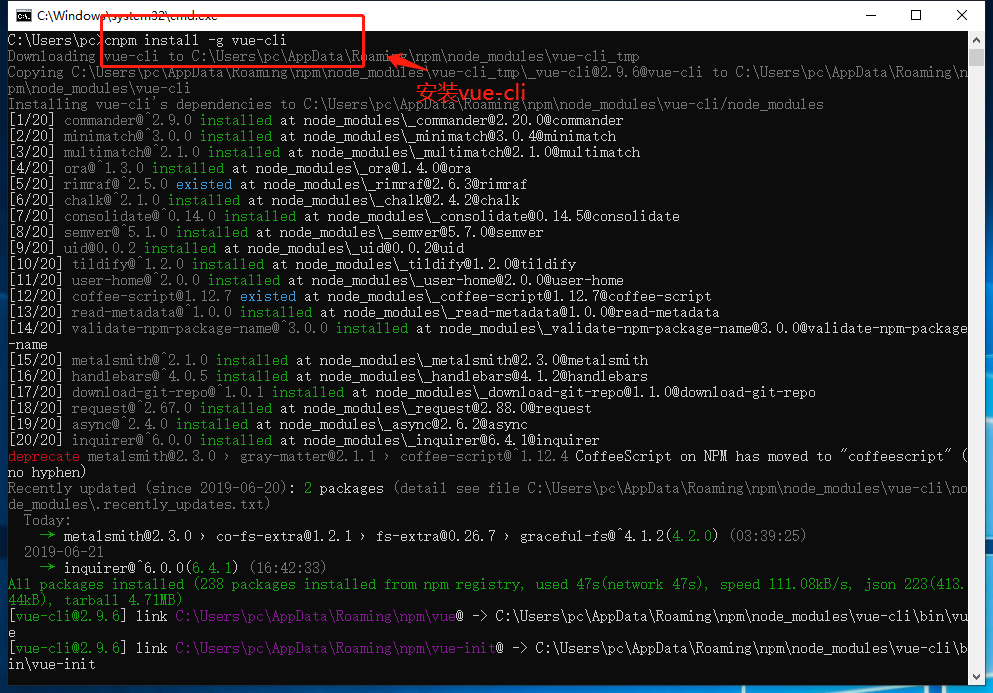Click the '[1/20]' commander line
Viewport: 993px width, 693px height.
click(x=316, y=120)
